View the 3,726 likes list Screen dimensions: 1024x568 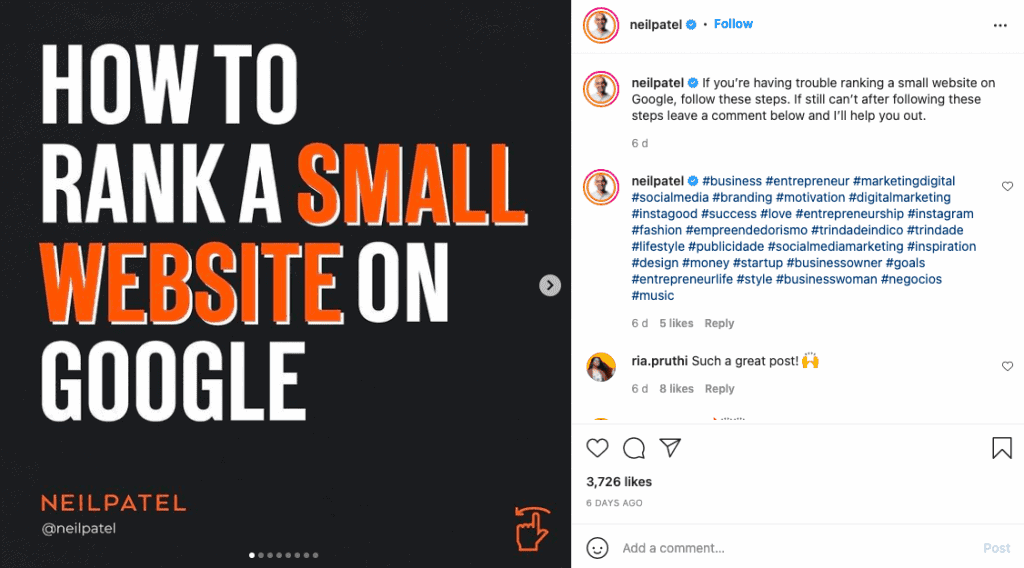click(x=619, y=482)
